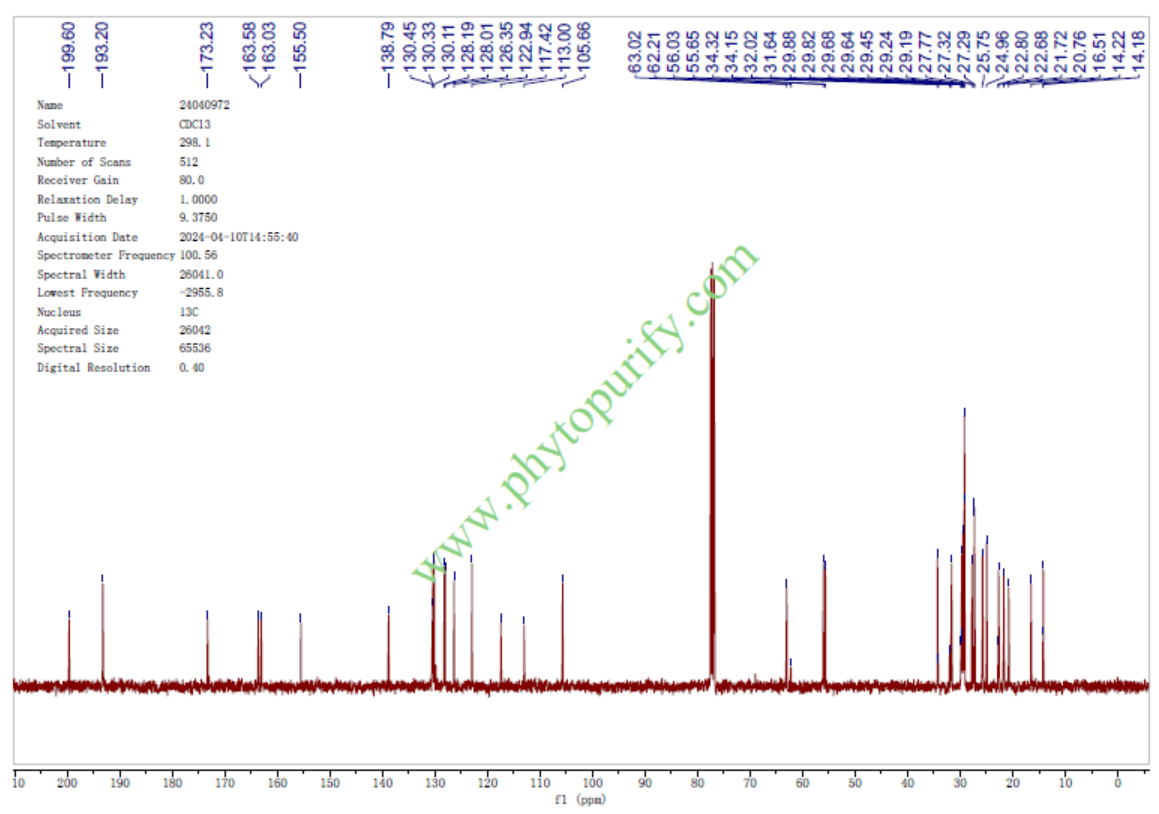Select the Number of Scans value 512
This screenshot has width=1159, height=814.
coord(188,162)
